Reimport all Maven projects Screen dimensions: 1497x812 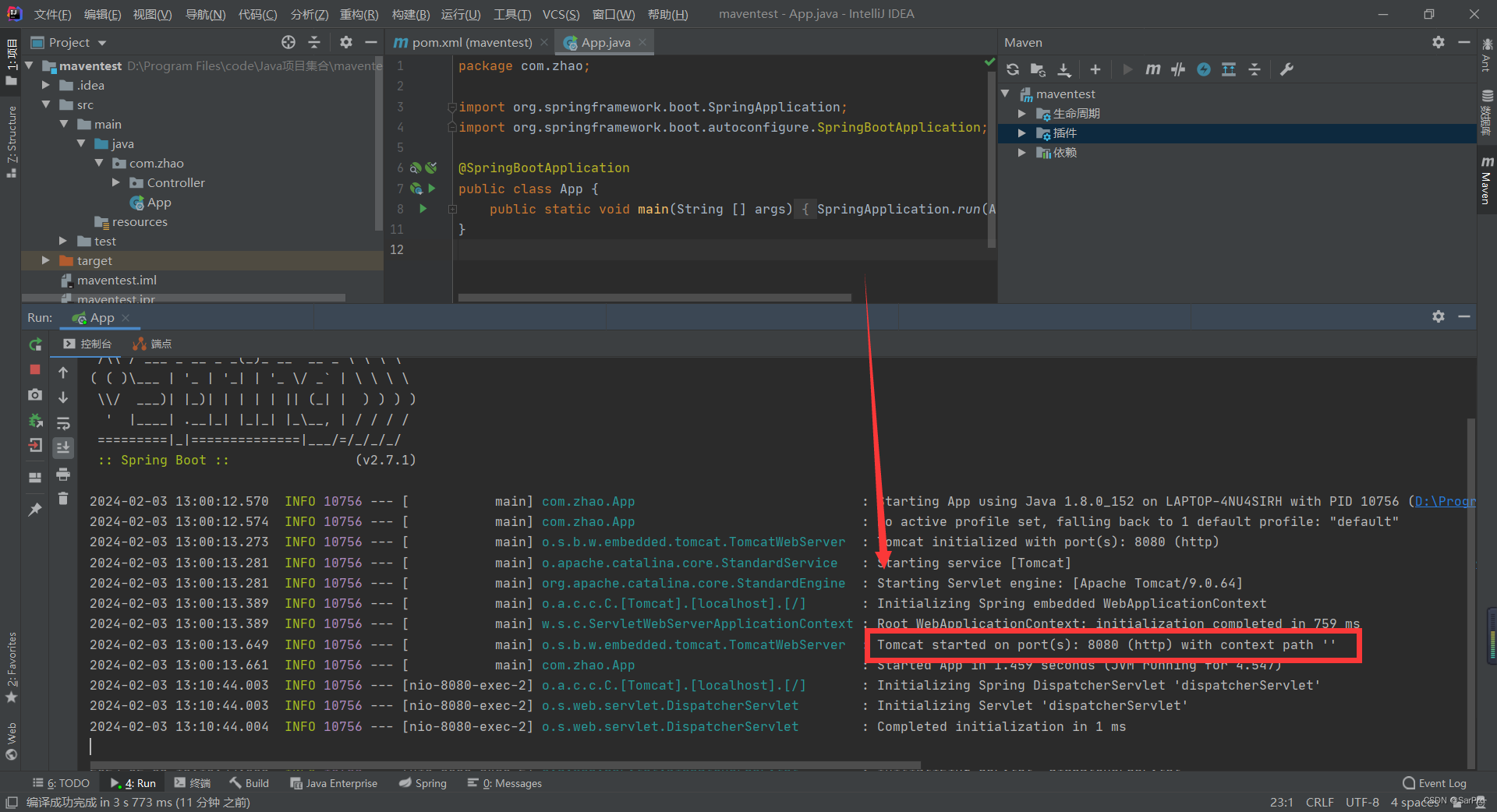1013,69
